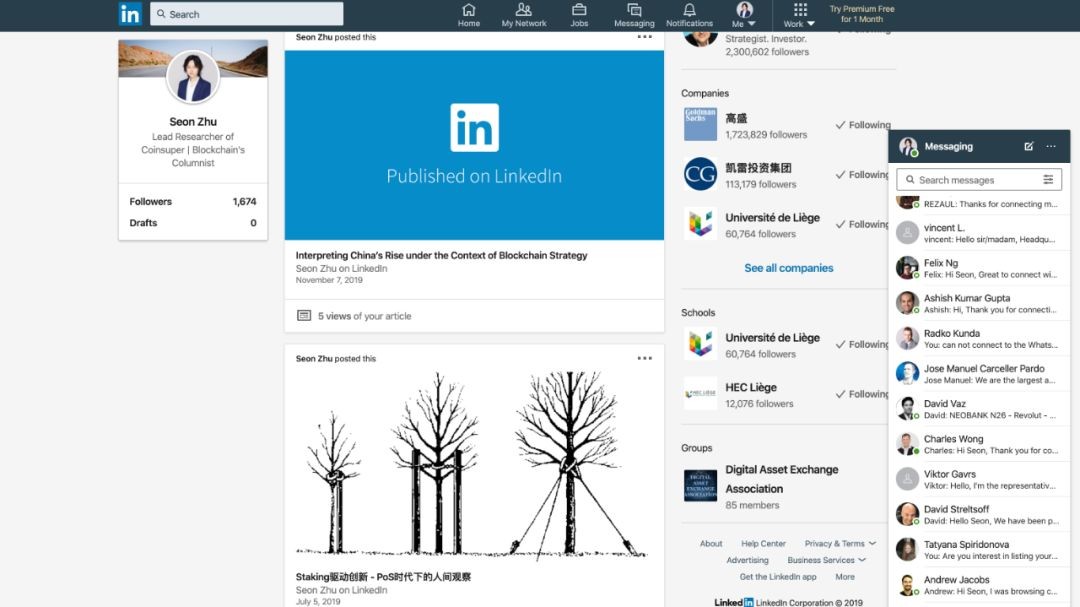Image resolution: width=1080 pixels, height=607 pixels.
Task: Toggle Following for Université de Liège under Schools
Action: (x=862, y=344)
